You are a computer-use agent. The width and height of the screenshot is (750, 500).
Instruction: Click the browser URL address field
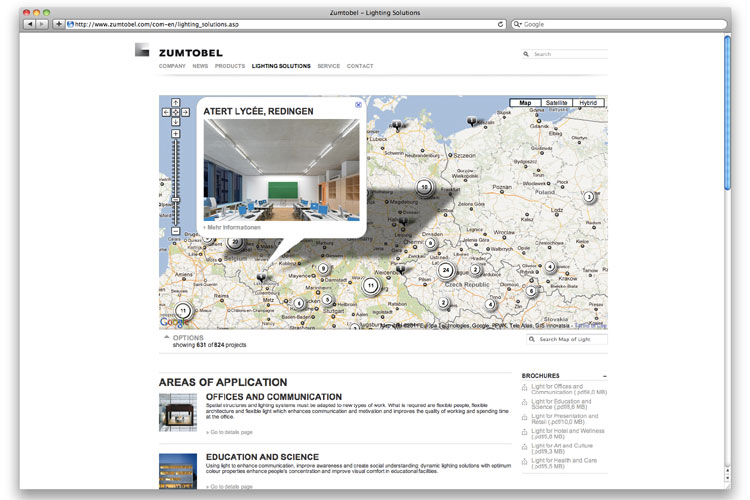pos(286,24)
